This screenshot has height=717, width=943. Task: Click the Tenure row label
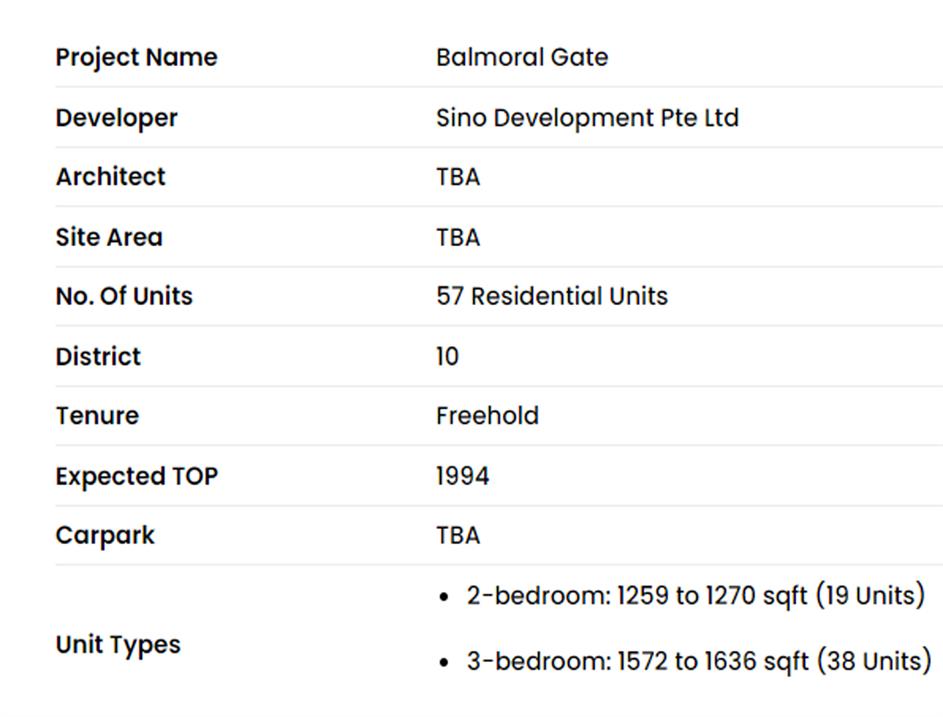[97, 415]
